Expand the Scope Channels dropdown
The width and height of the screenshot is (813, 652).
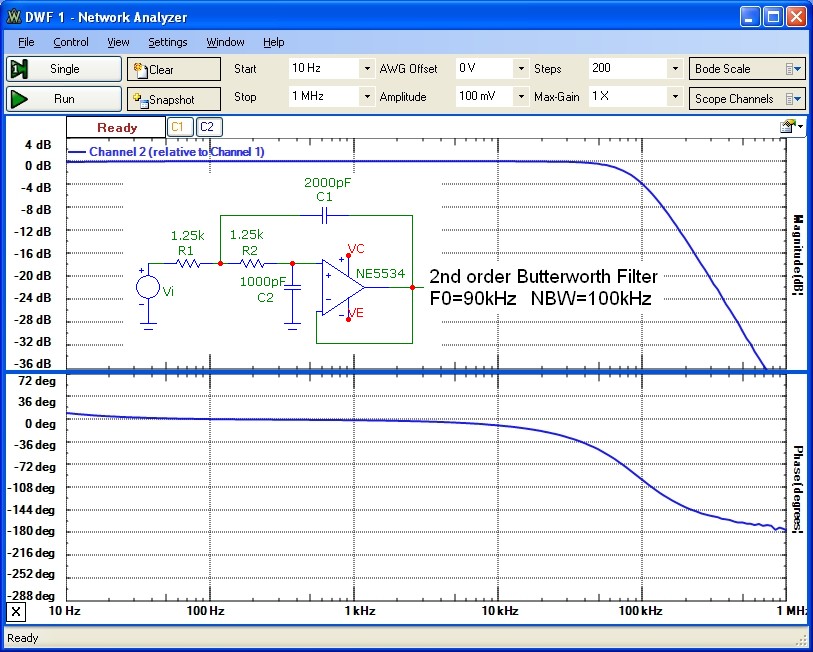pyautogui.click(x=747, y=99)
